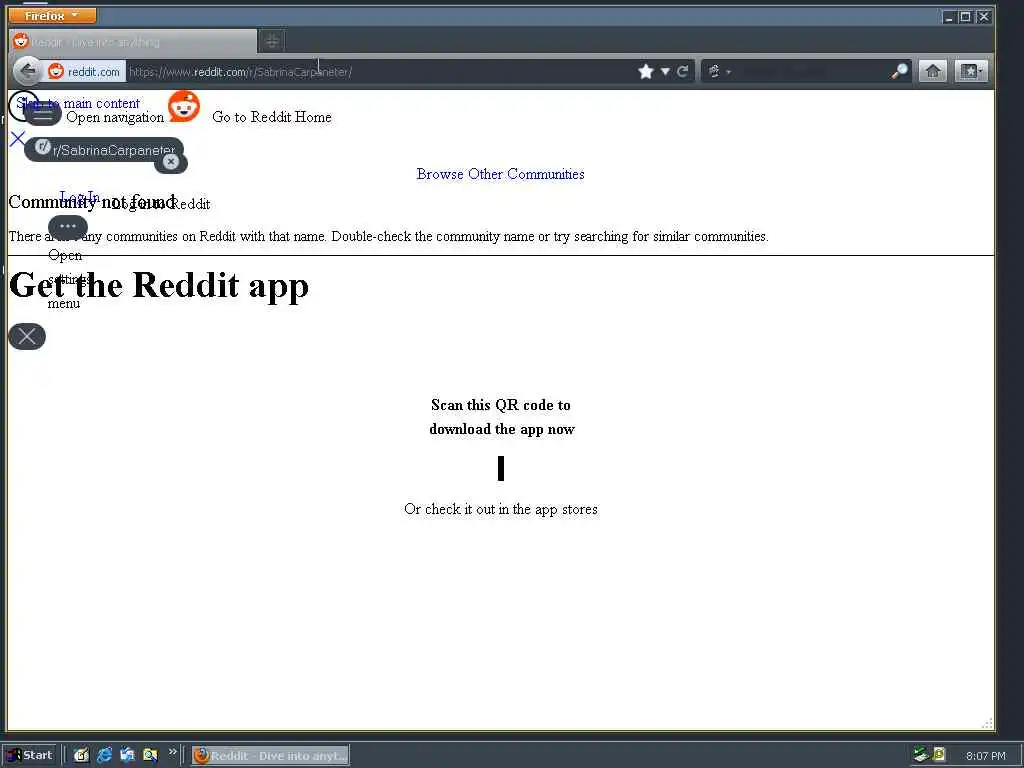The image size is (1024, 768).
Task: Launch Internet Explorer from quick launch
Action: pos(104,755)
